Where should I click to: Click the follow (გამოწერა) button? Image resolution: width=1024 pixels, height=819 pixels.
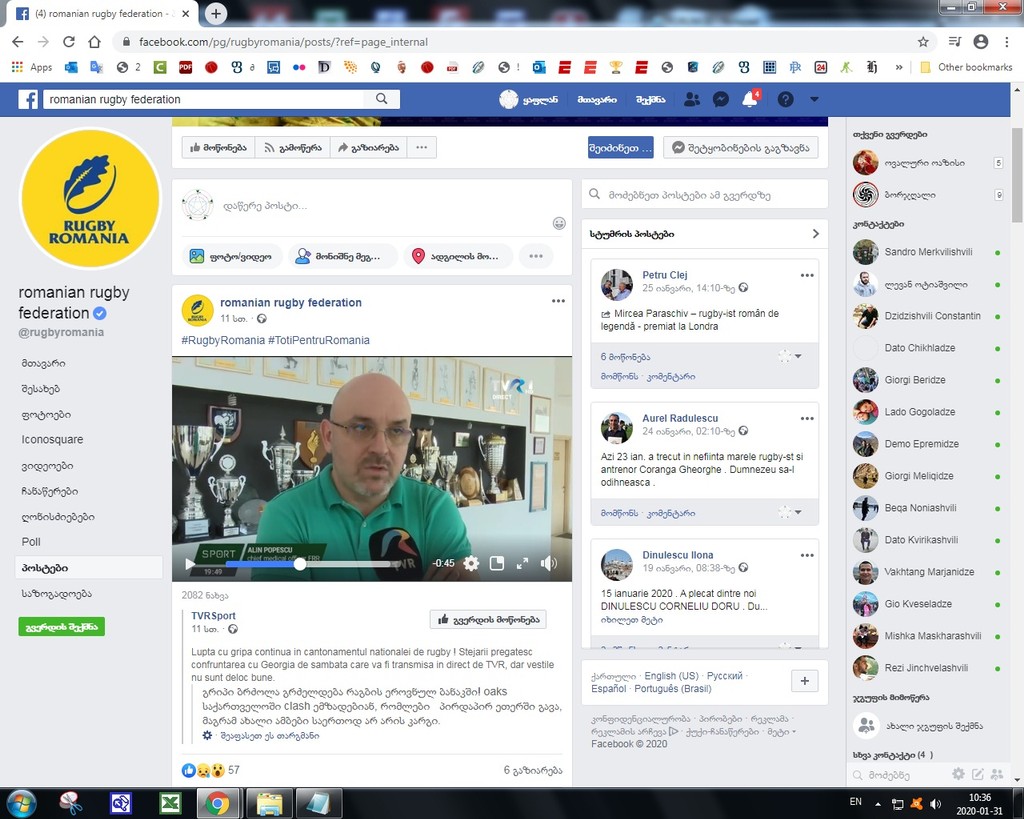[293, 148]
